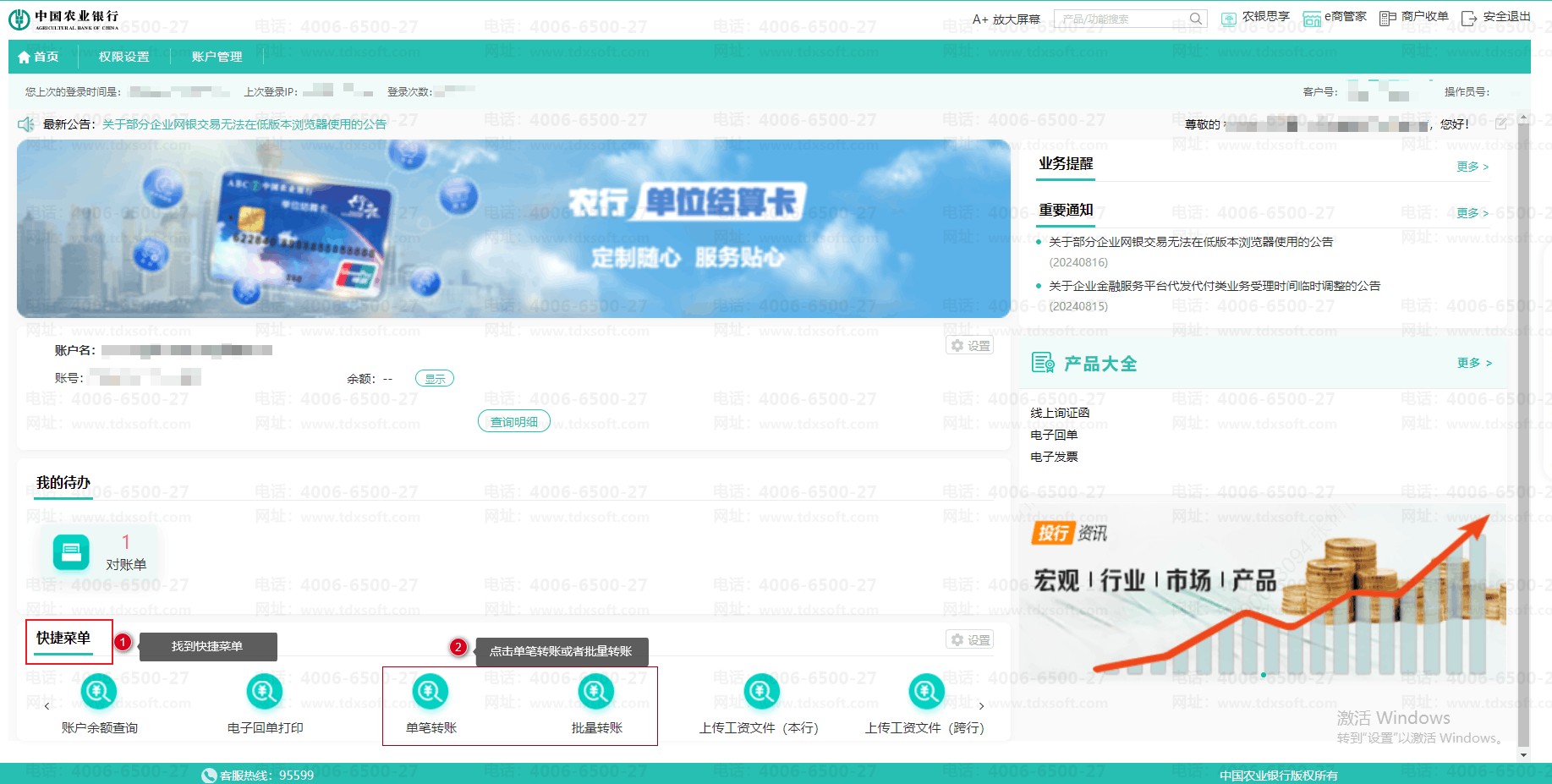
Task: Open 上传工资文件 (本行) icon
Action: (761, 693)
